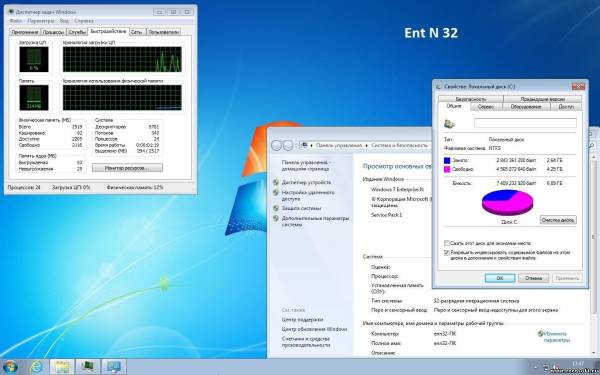
Task: Open the Параметры menu in Task Manager
Action: click(x=41, y=21)
